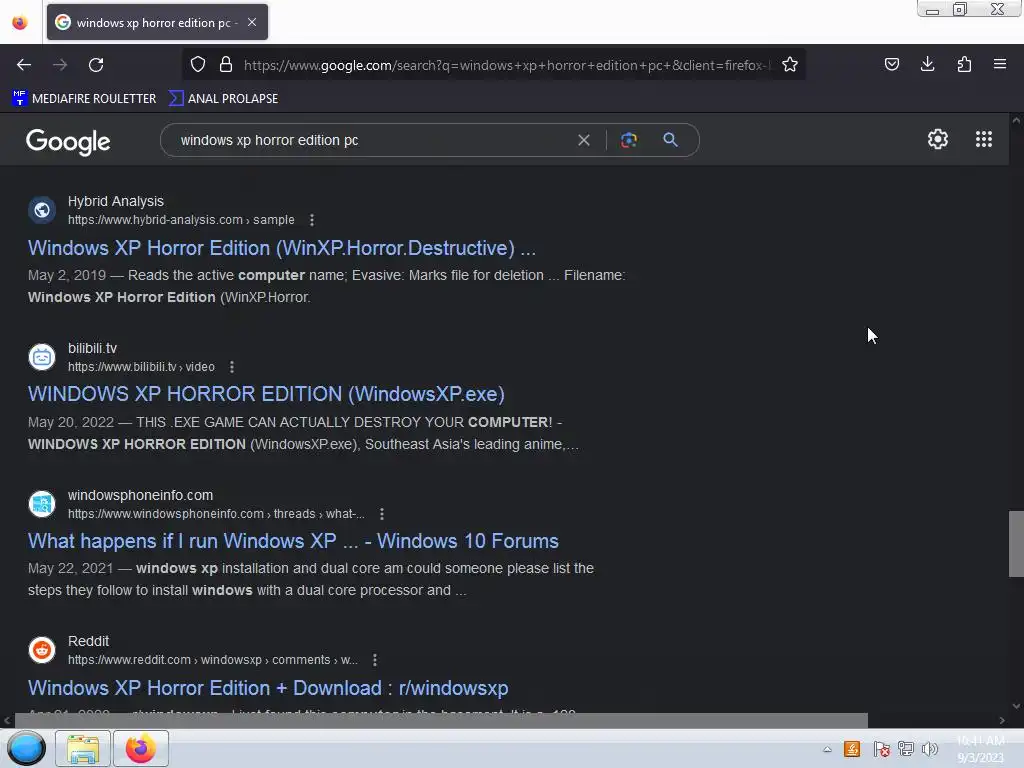Open the Google apps grid

(x=984, y=139)
